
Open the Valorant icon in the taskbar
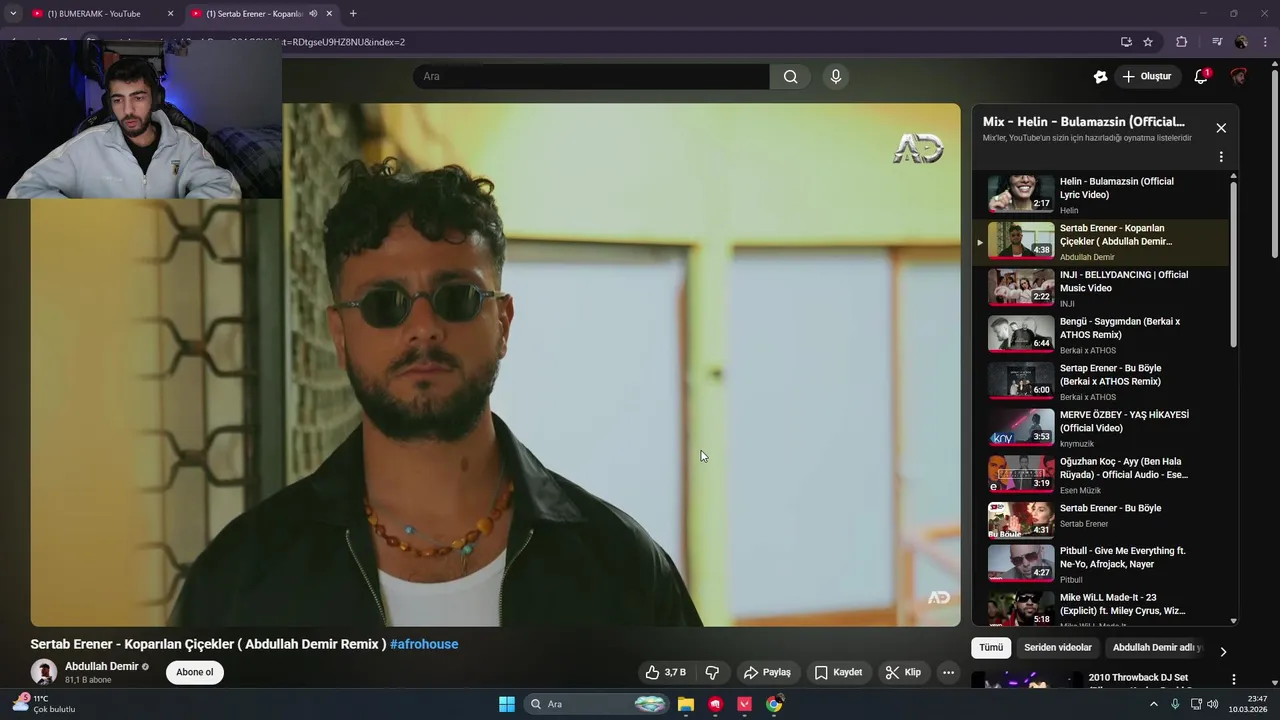pyautogui.click(x=745, y=704)
